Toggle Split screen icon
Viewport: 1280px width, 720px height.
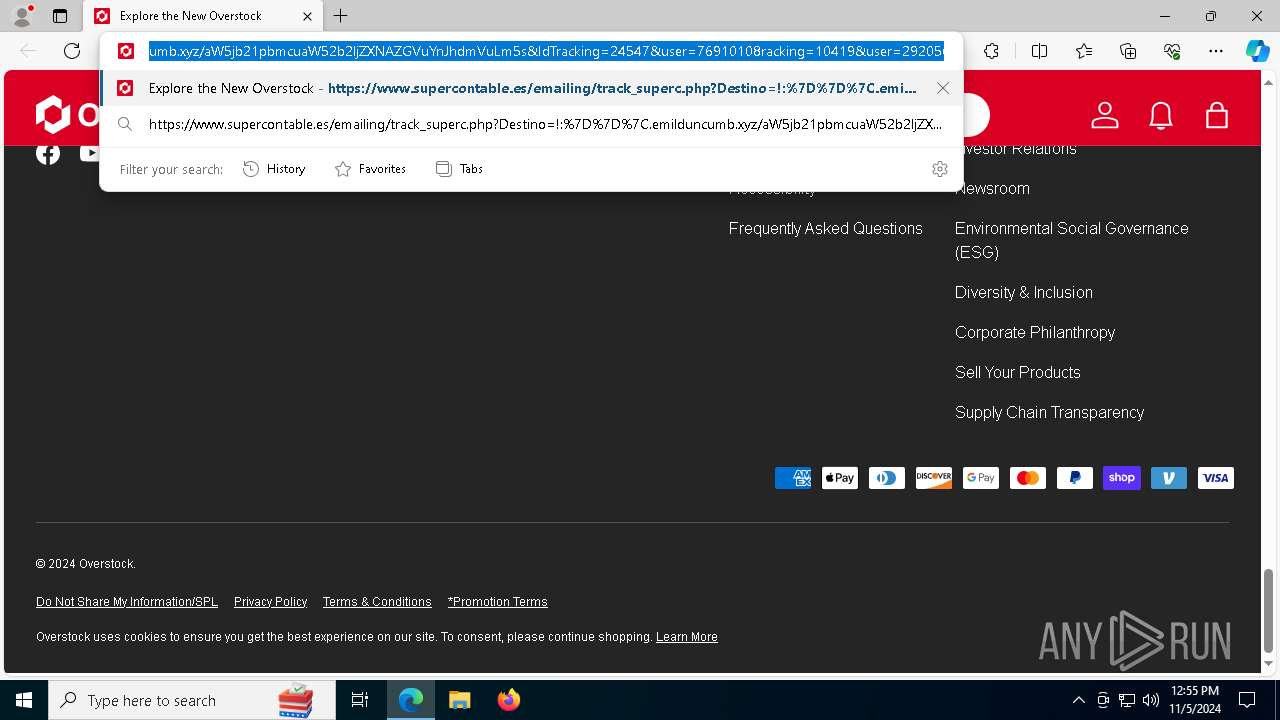tap(1039, 51)
